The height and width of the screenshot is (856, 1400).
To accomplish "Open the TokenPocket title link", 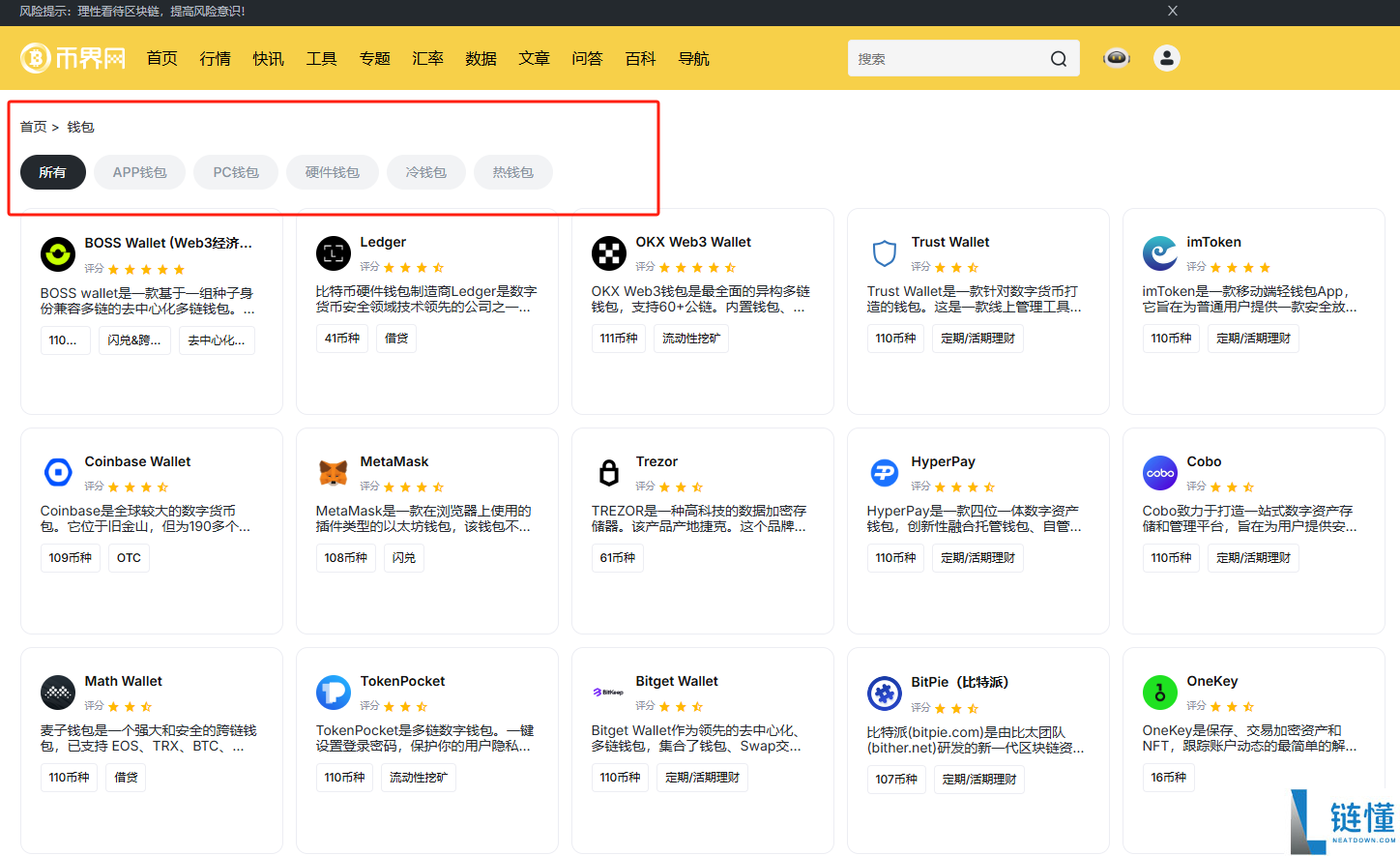I will pos(403,681).
